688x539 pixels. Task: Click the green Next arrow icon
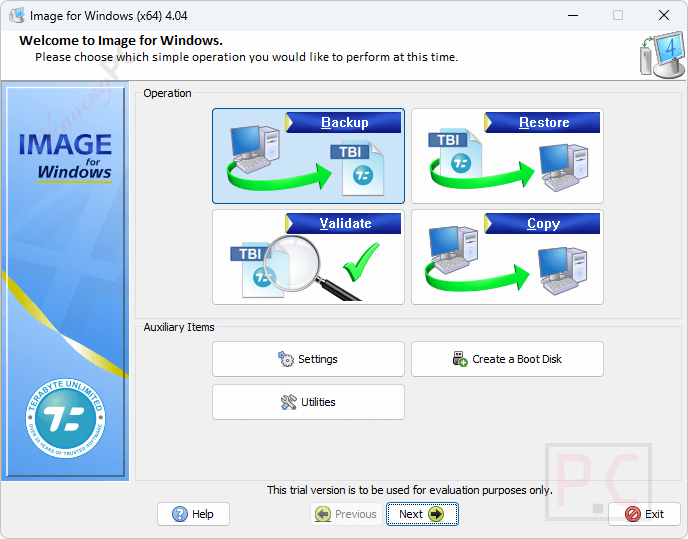436,514
